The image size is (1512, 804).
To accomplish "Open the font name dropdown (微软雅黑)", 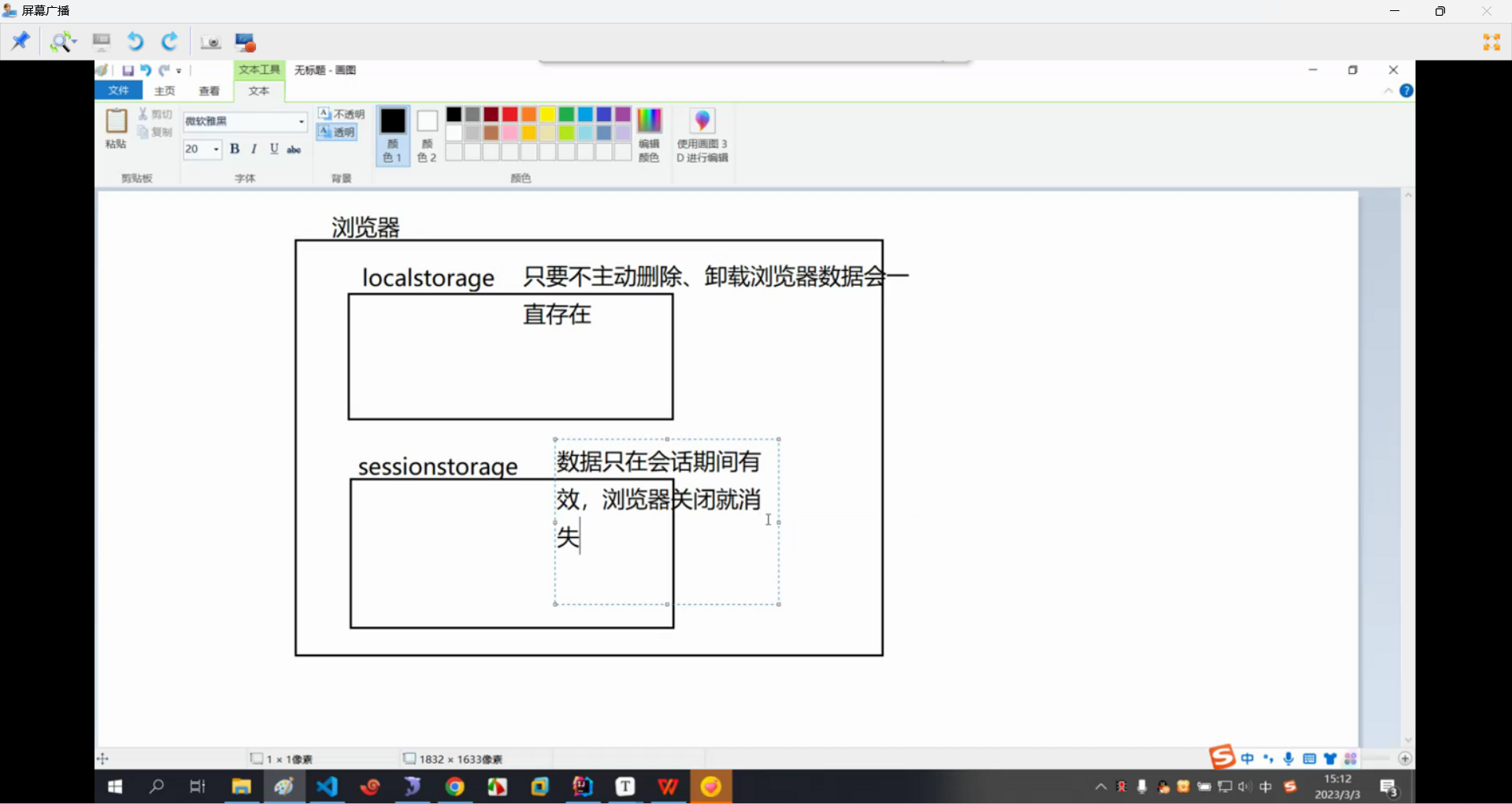I will tap(301, 121).
